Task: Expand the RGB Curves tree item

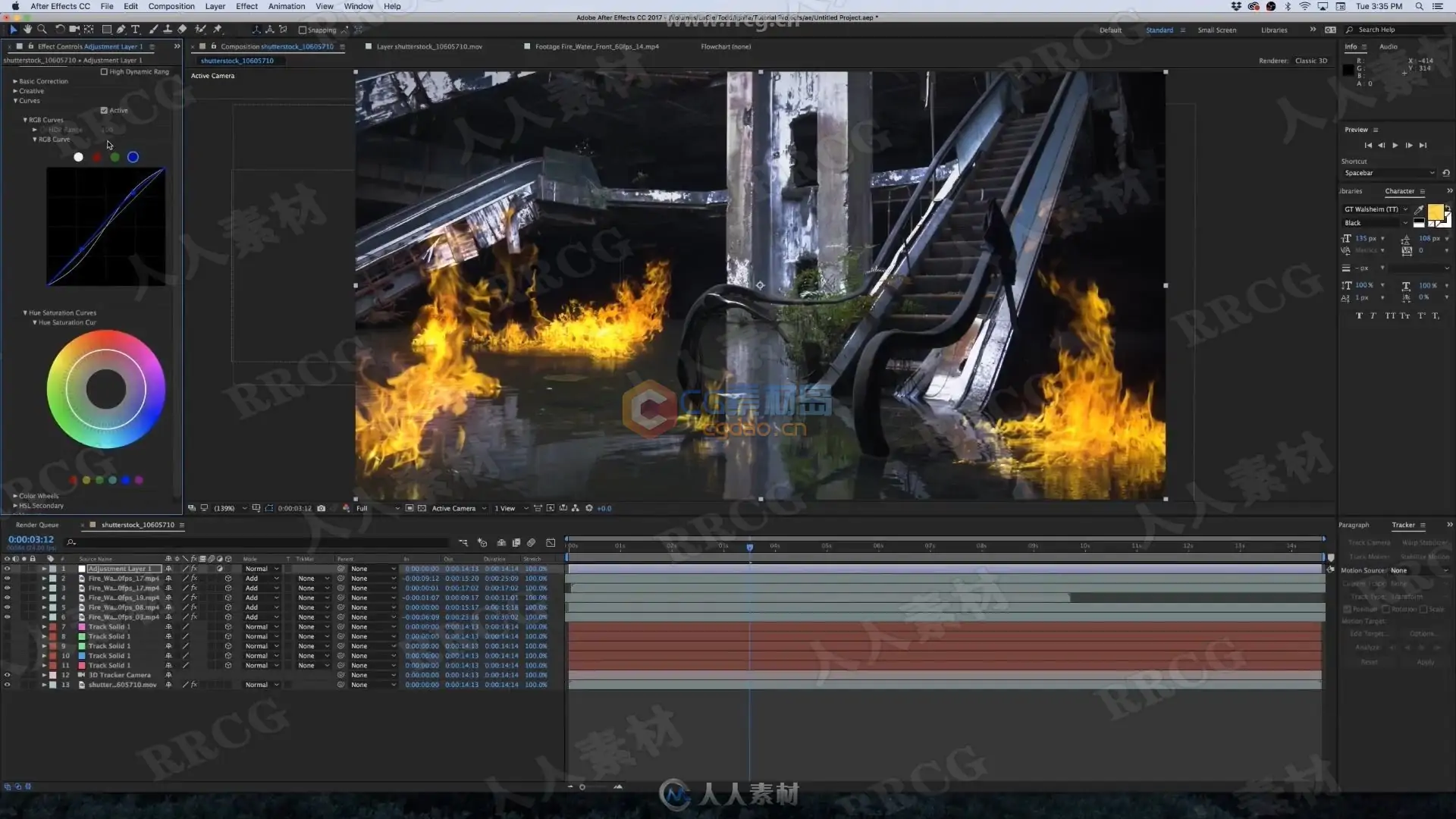Action: point(24,120)
